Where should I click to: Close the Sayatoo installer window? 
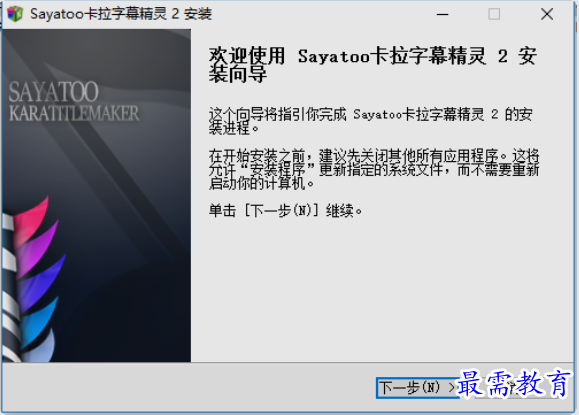tap(547, 14)
